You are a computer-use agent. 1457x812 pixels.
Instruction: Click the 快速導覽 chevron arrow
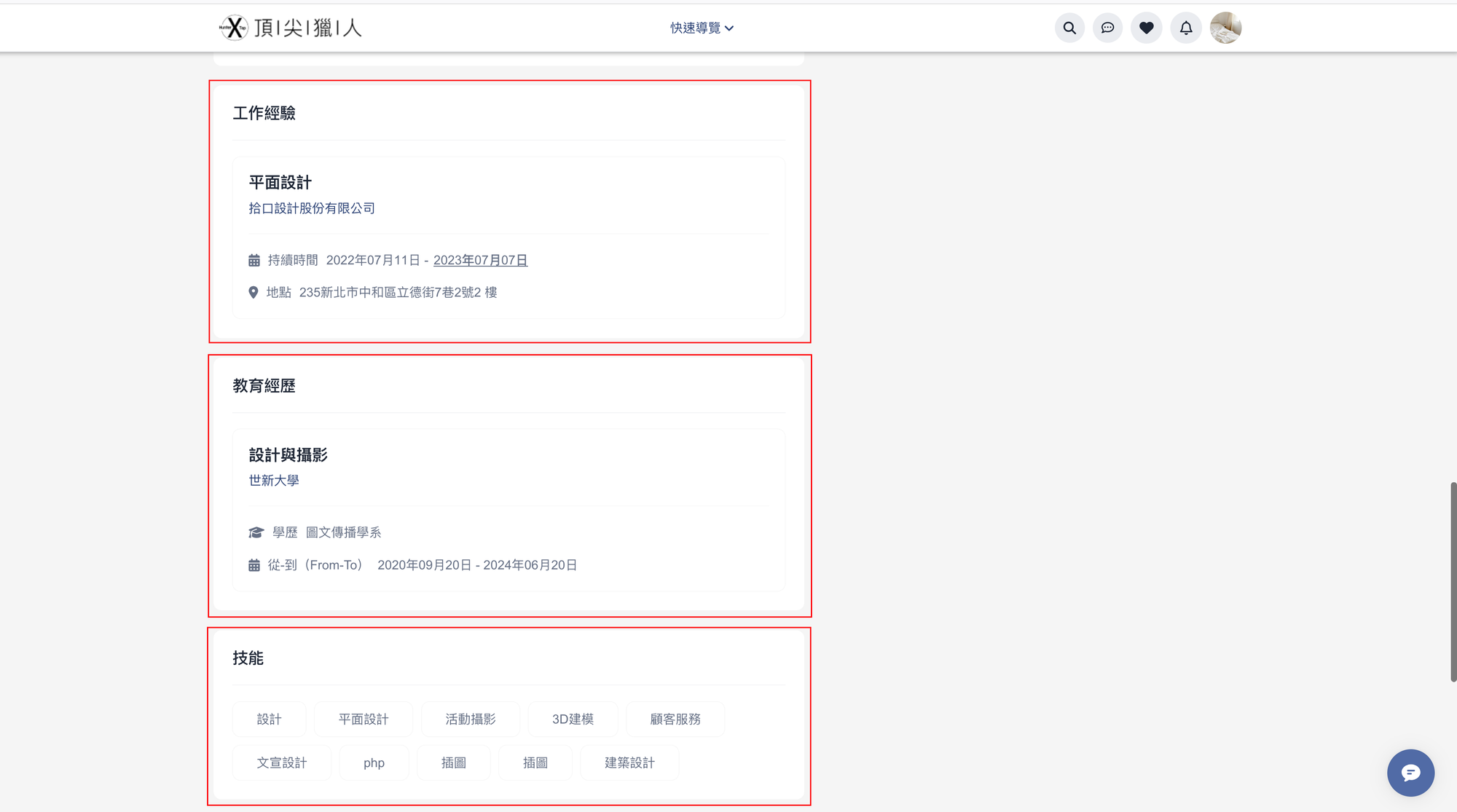729,28
